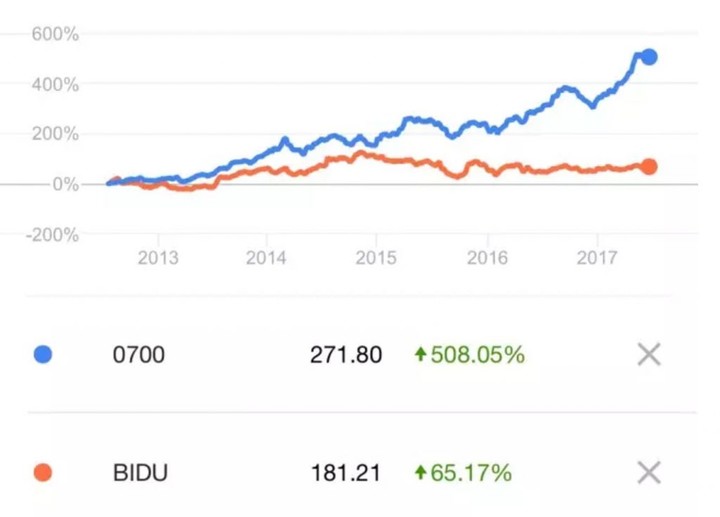Remove the BIDU comparison with its X icon
The width and height of the screenshot is (720, 517).
point(649,472)
